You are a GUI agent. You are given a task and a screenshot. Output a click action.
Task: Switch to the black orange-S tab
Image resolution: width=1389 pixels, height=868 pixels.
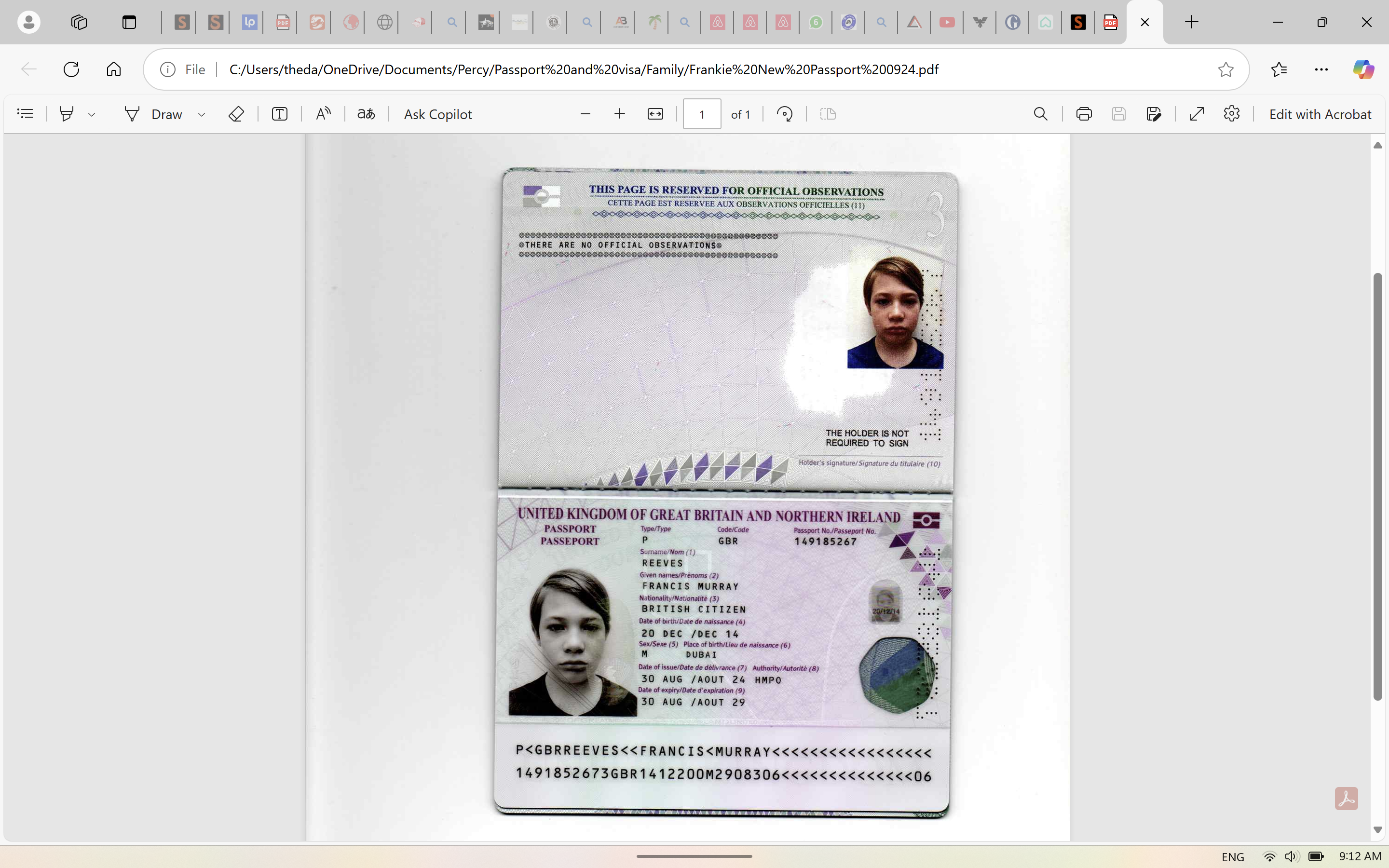[1078, 22]
